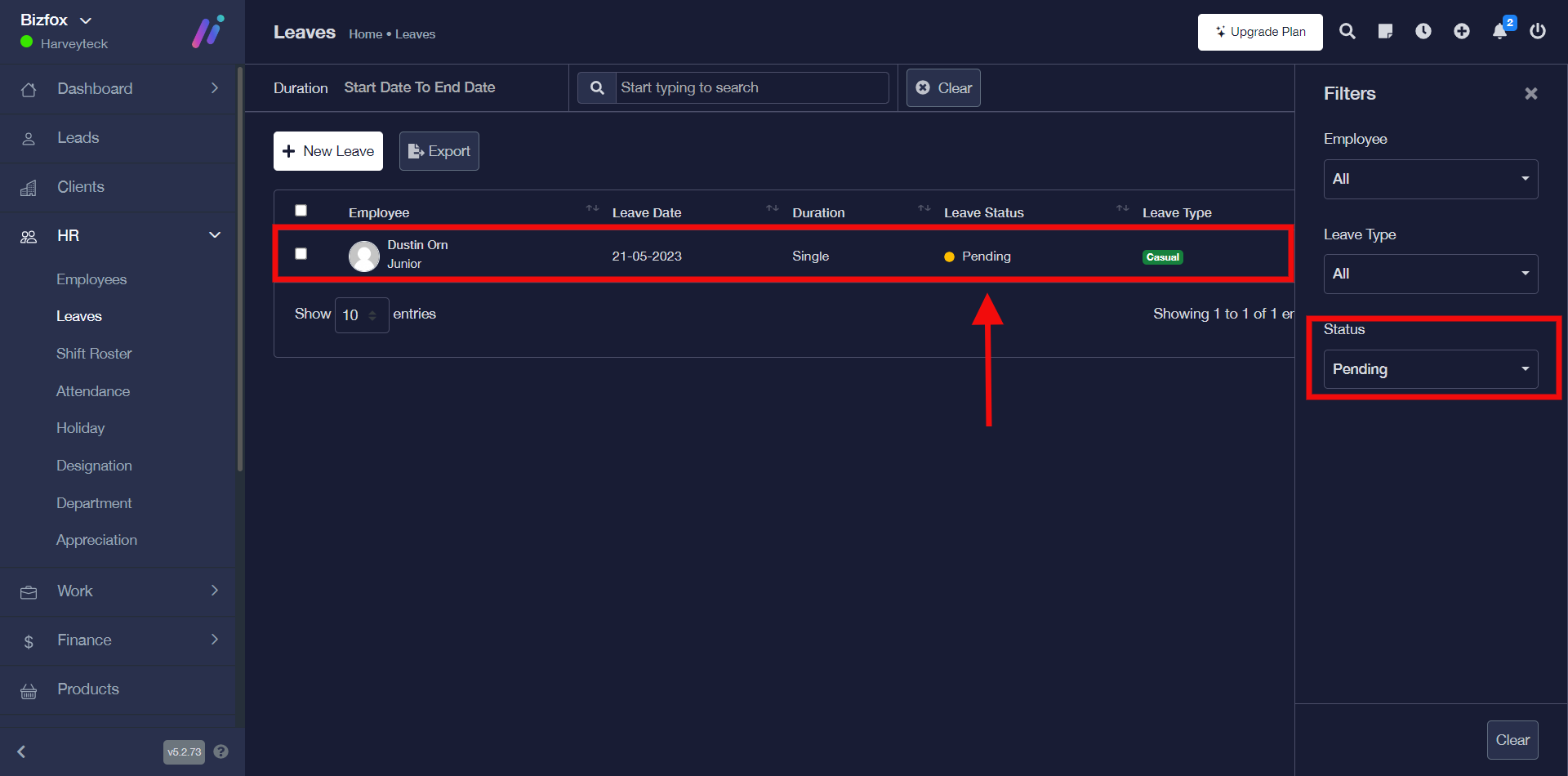Expand the Finance sidebar menu
The height and width of the screenshot is (776, 1568).
[118, 640]
